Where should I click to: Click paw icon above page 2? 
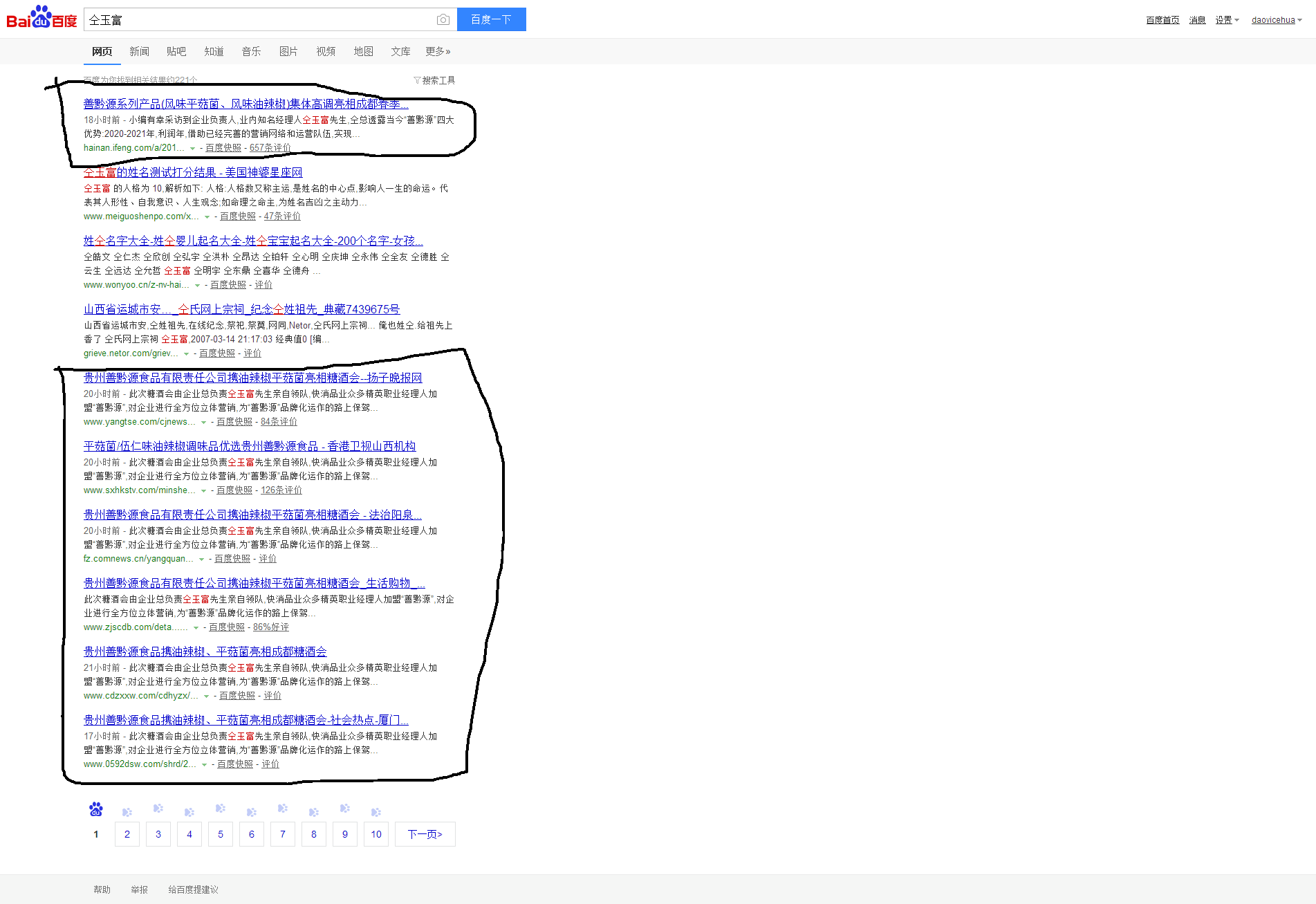coord(127,812)
